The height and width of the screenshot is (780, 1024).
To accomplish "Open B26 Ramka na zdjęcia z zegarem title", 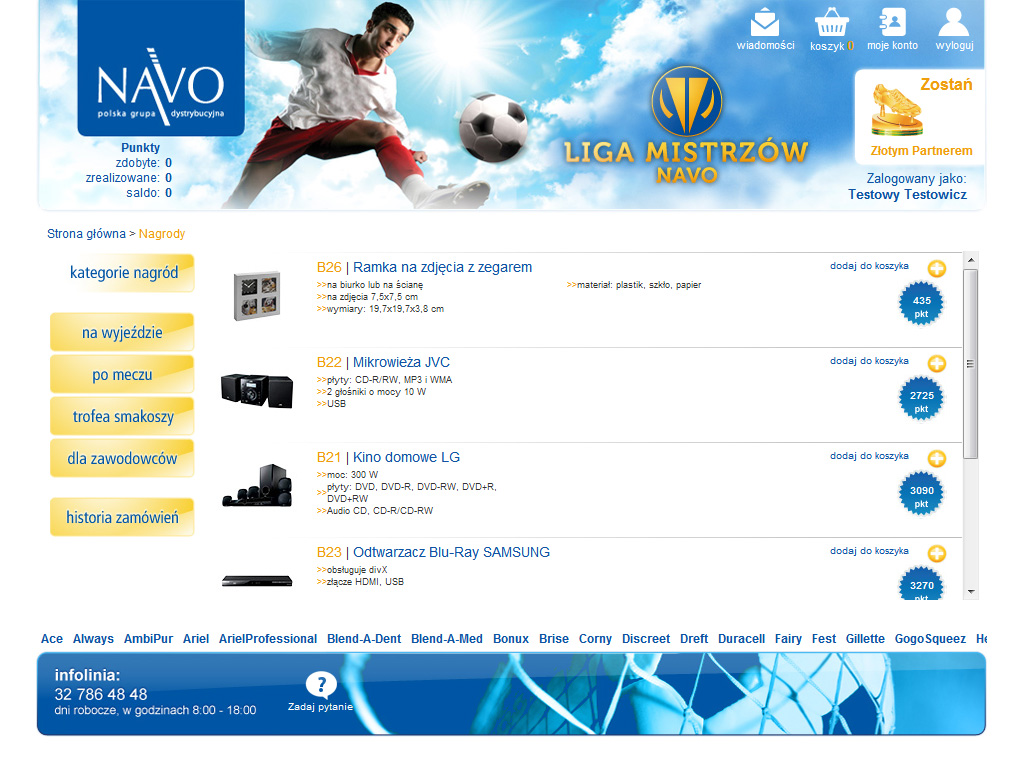I will (x=424, y=267).
